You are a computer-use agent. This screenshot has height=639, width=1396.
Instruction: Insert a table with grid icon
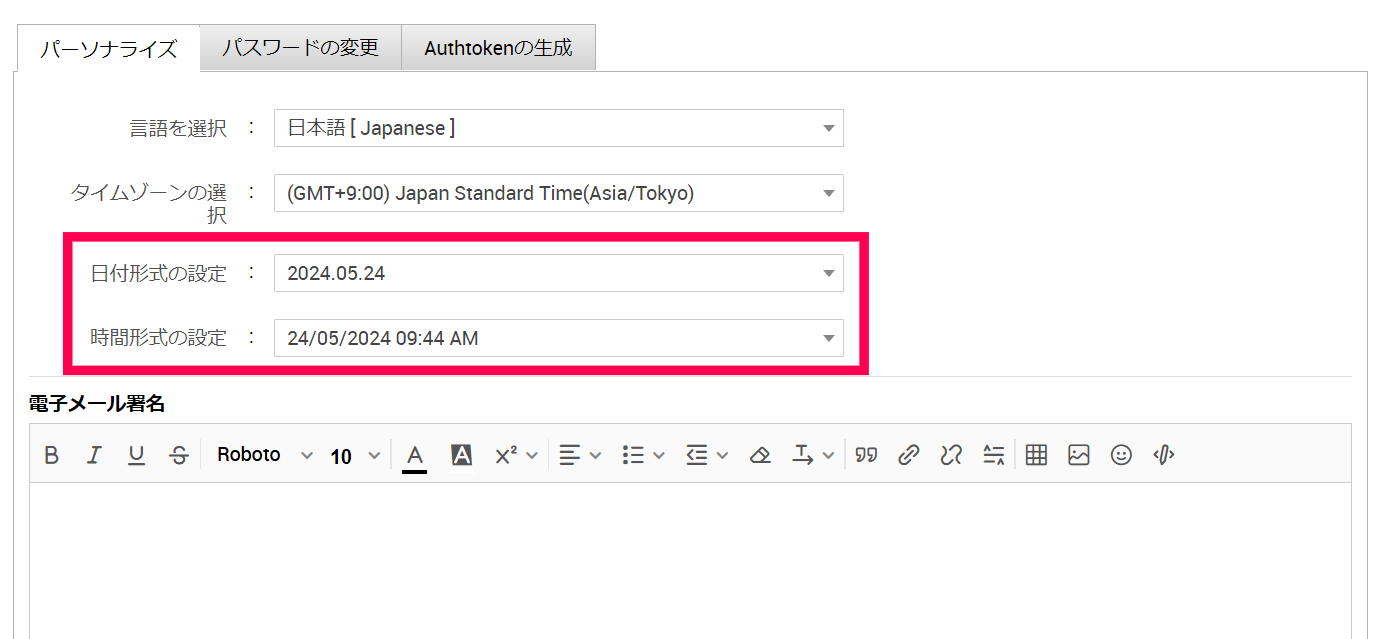click(1037, 455)
